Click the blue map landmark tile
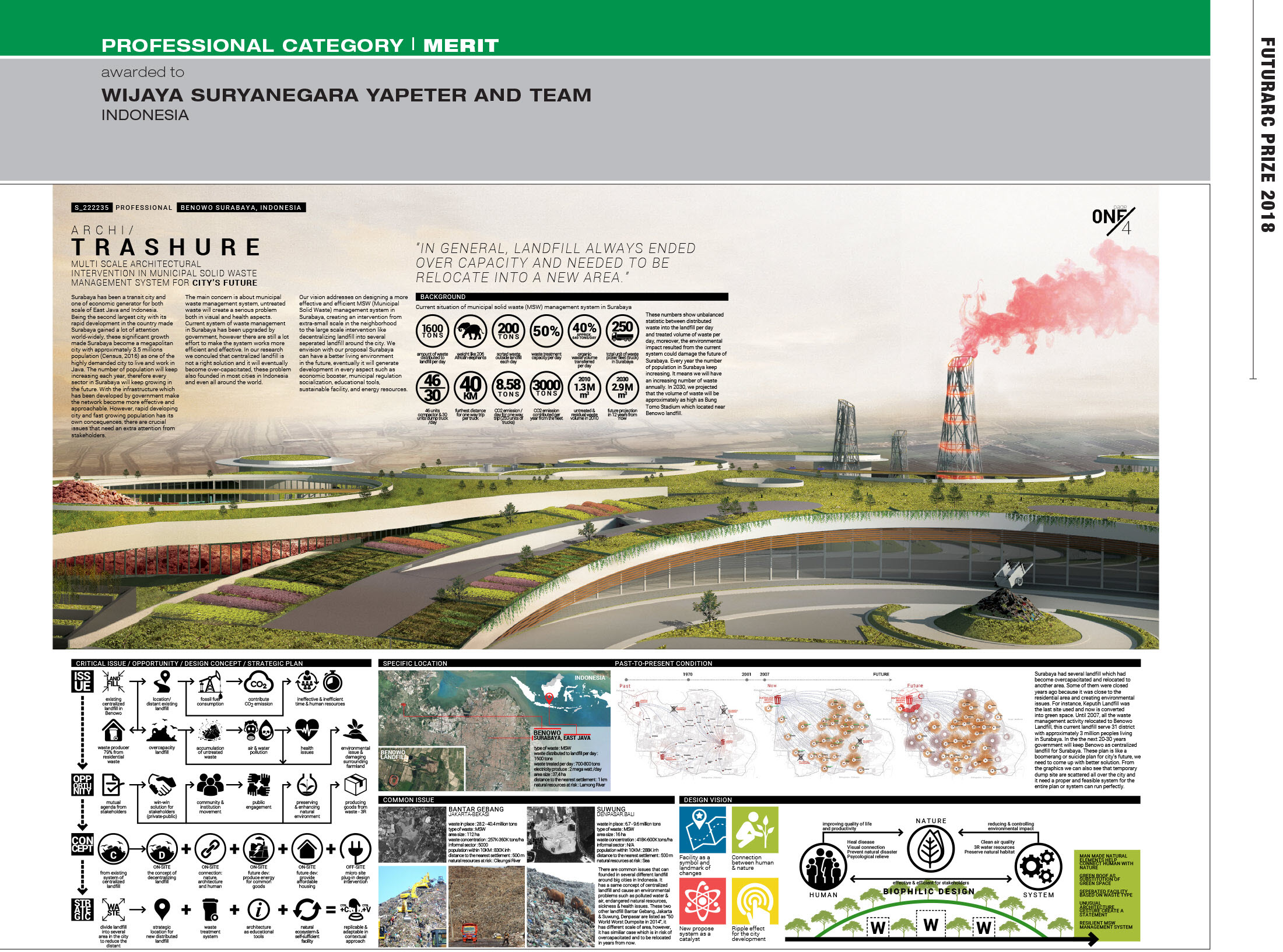1283x952 pixels. [x=702, y=830]
